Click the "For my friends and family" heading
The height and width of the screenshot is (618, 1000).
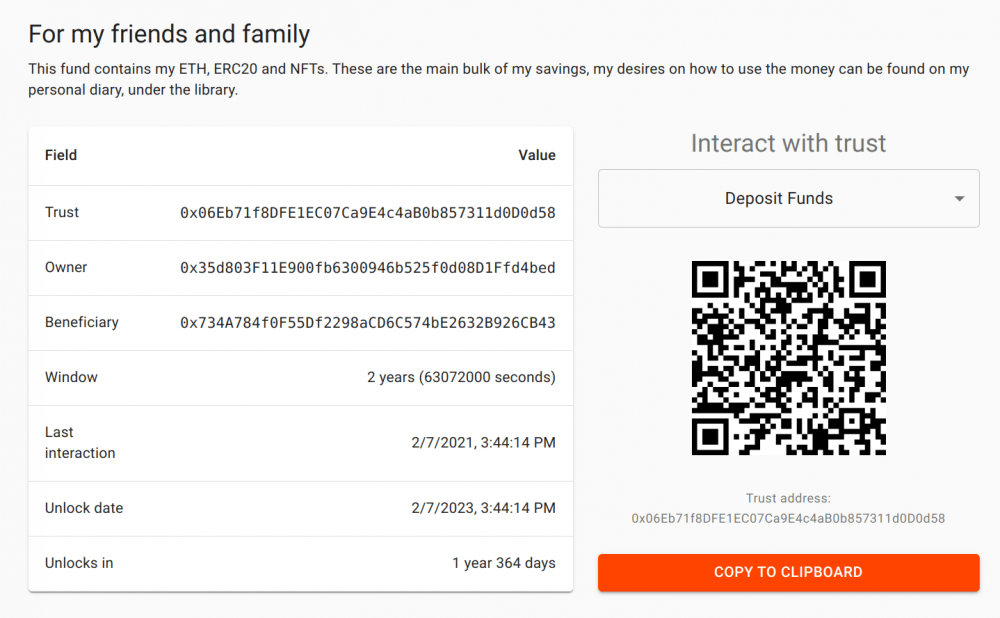(x=169, y=34)
